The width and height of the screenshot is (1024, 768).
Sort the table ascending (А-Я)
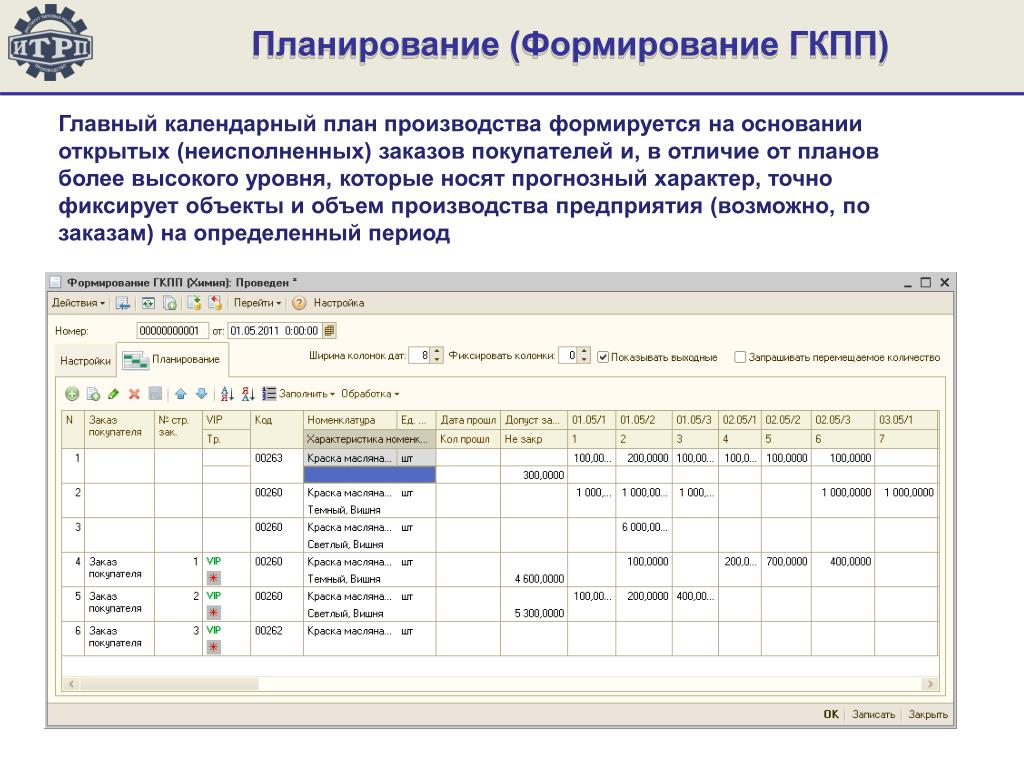(227, 394)
